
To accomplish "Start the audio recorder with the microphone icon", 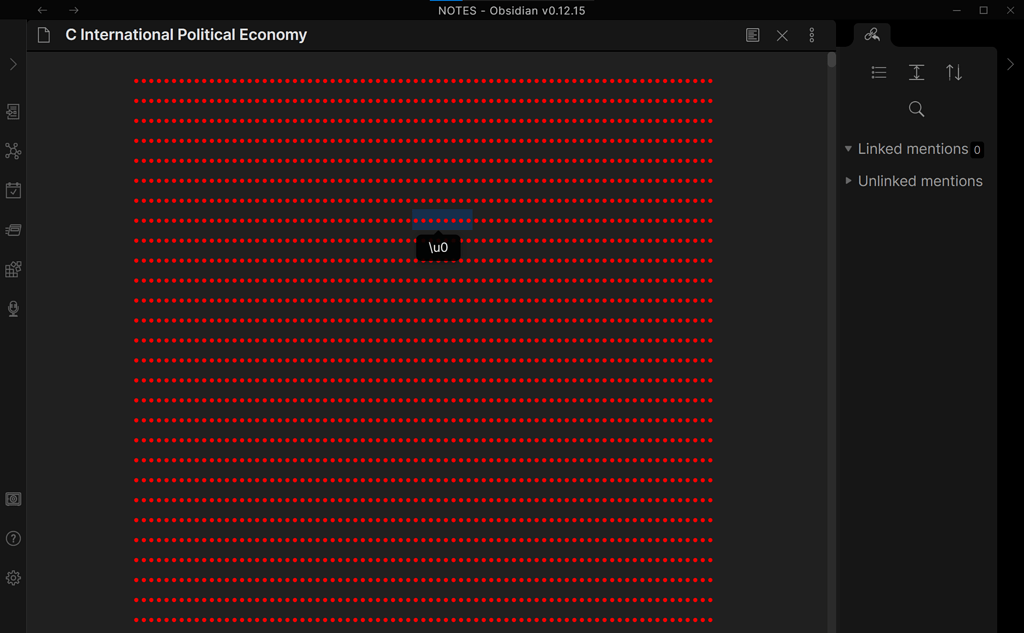I will [13, 308].
